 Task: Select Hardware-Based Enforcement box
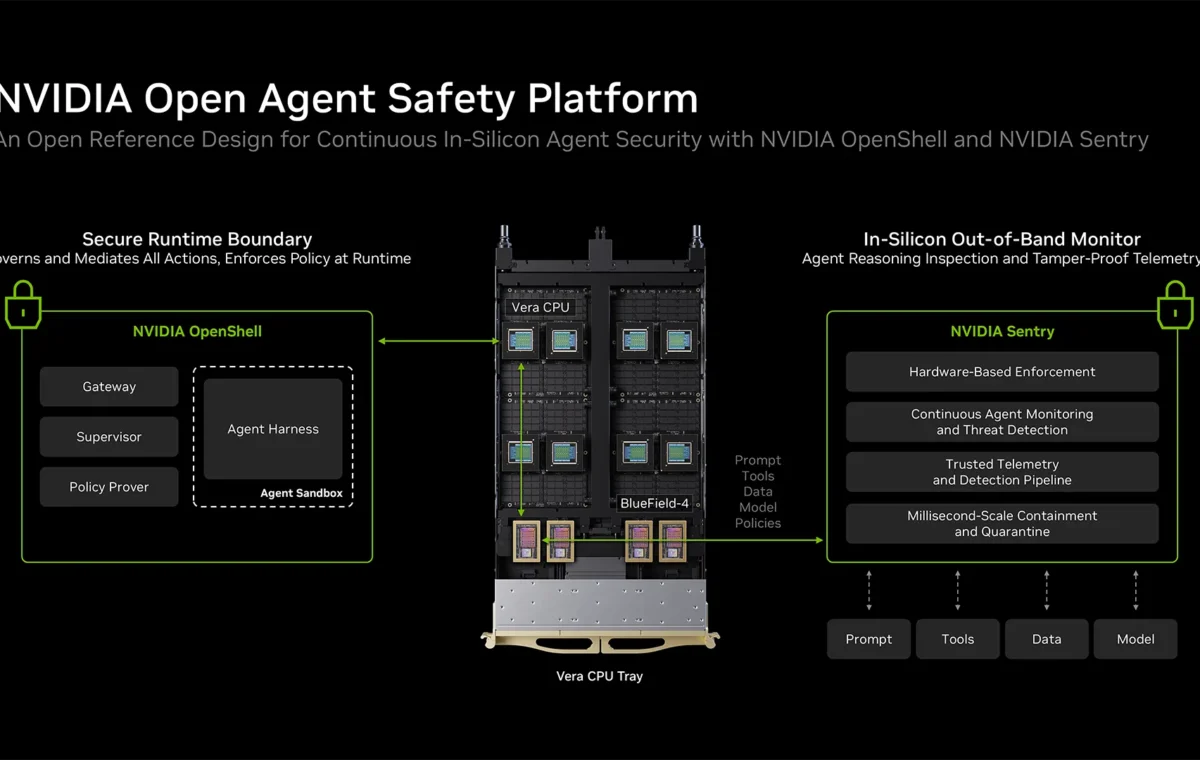(x=1002, y=372)
